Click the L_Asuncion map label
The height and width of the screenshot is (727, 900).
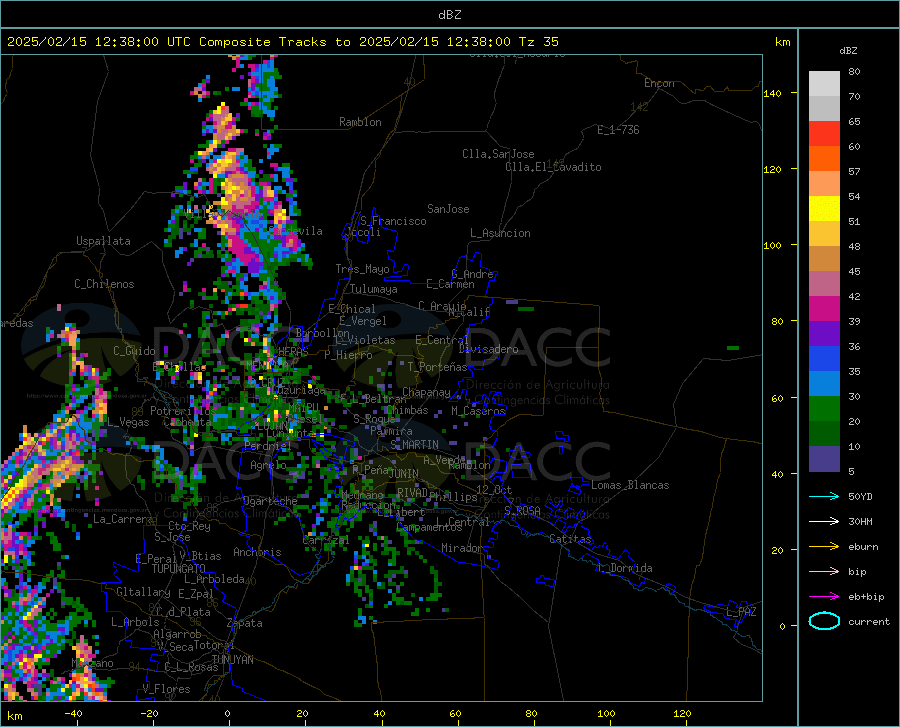500,233
